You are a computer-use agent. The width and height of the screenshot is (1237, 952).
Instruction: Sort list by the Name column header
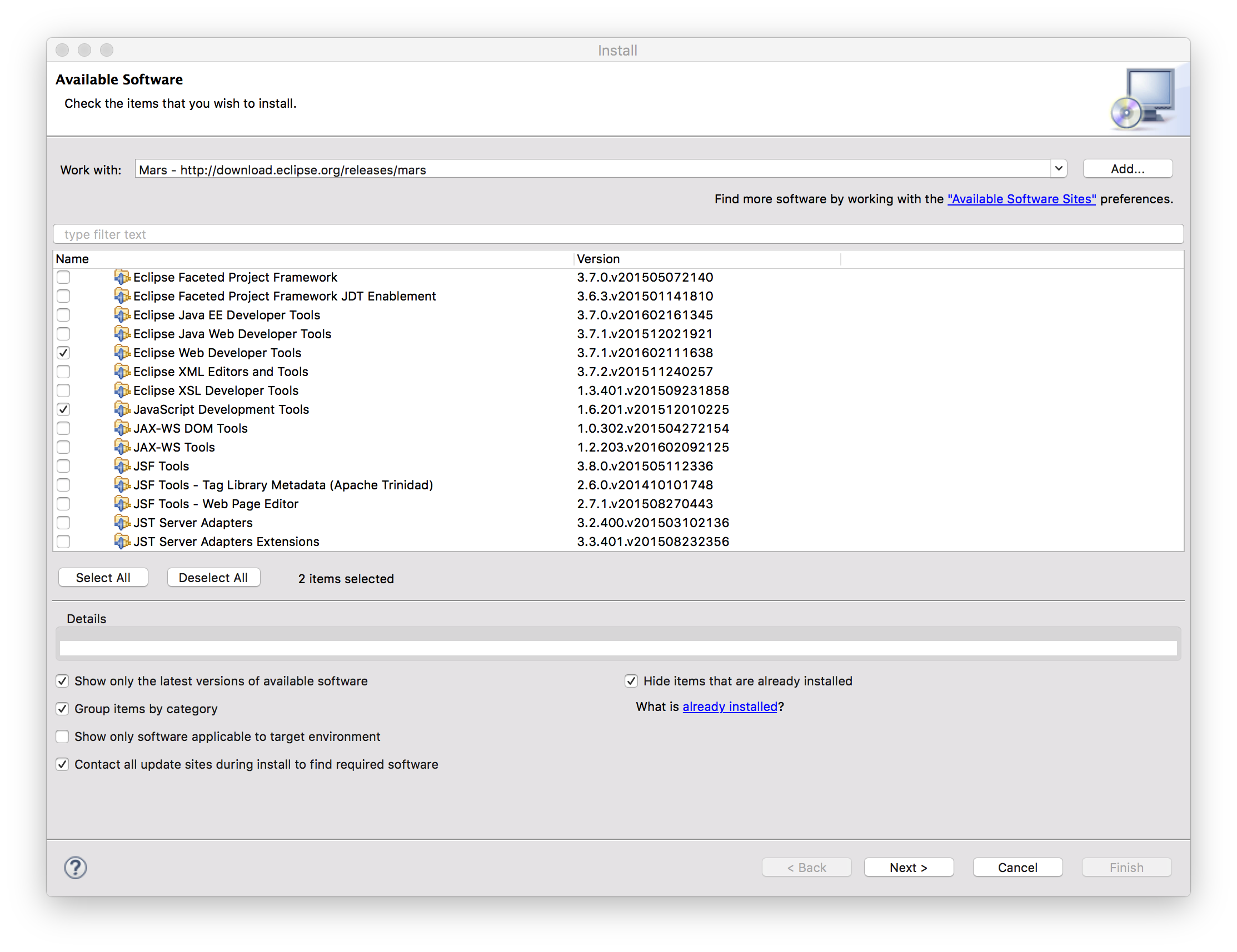[x=72, y=259]
